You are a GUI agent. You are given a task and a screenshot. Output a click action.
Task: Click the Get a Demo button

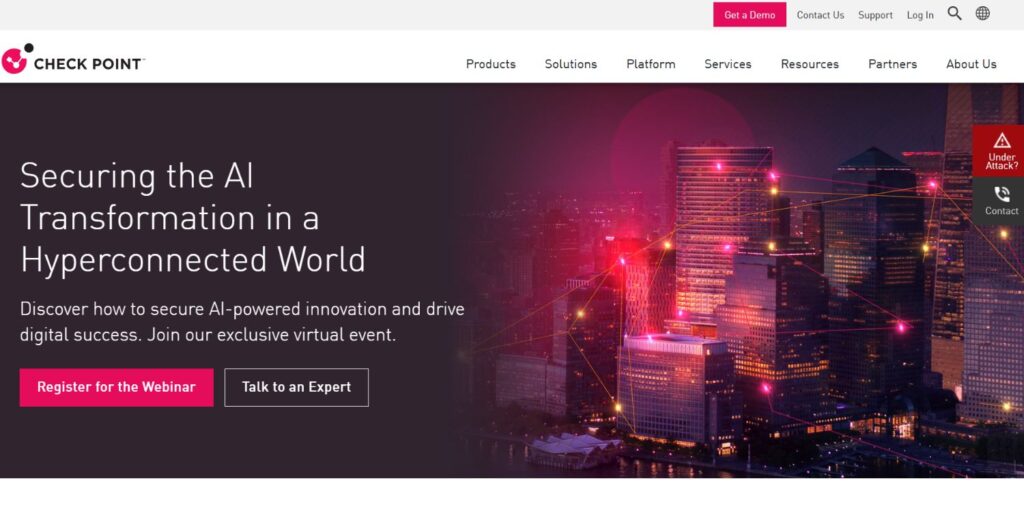click(x=749, y=15)
